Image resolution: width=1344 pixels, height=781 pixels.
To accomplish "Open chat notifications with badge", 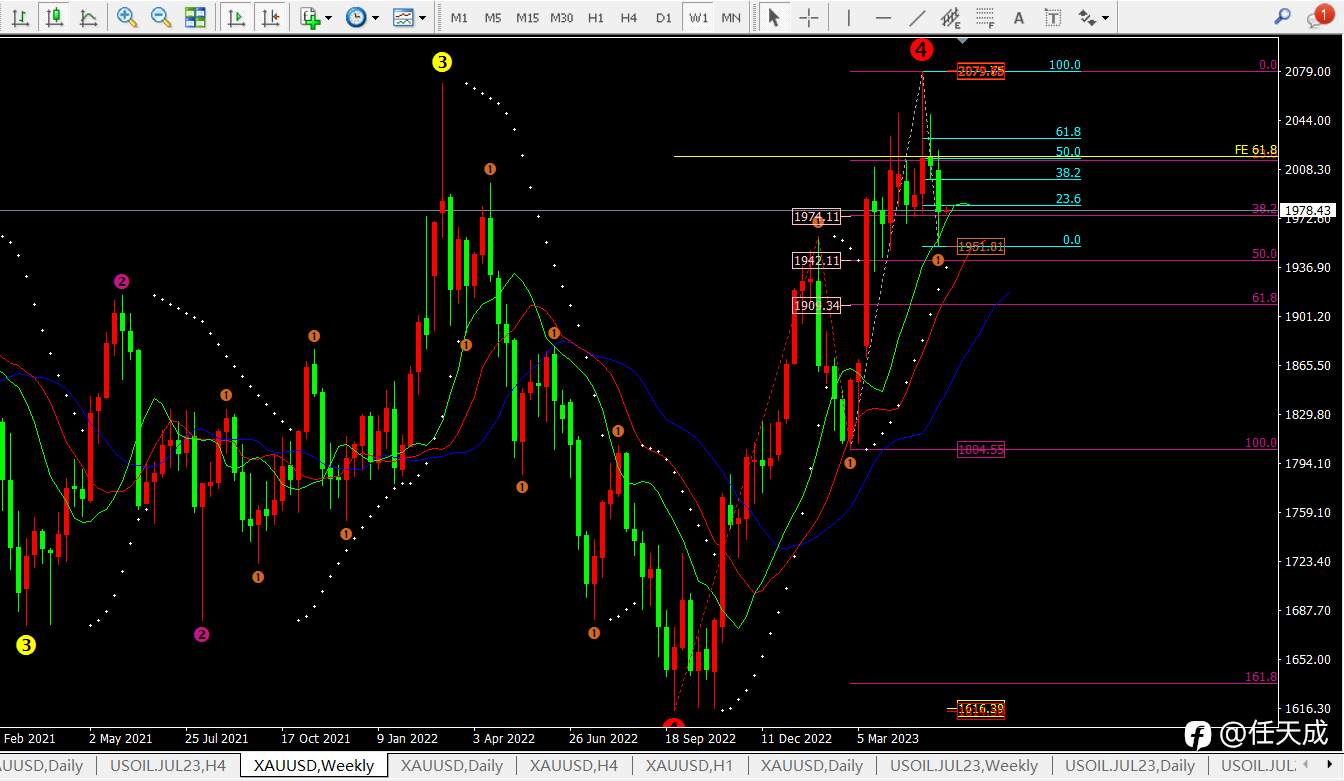I will [1319, 16].
